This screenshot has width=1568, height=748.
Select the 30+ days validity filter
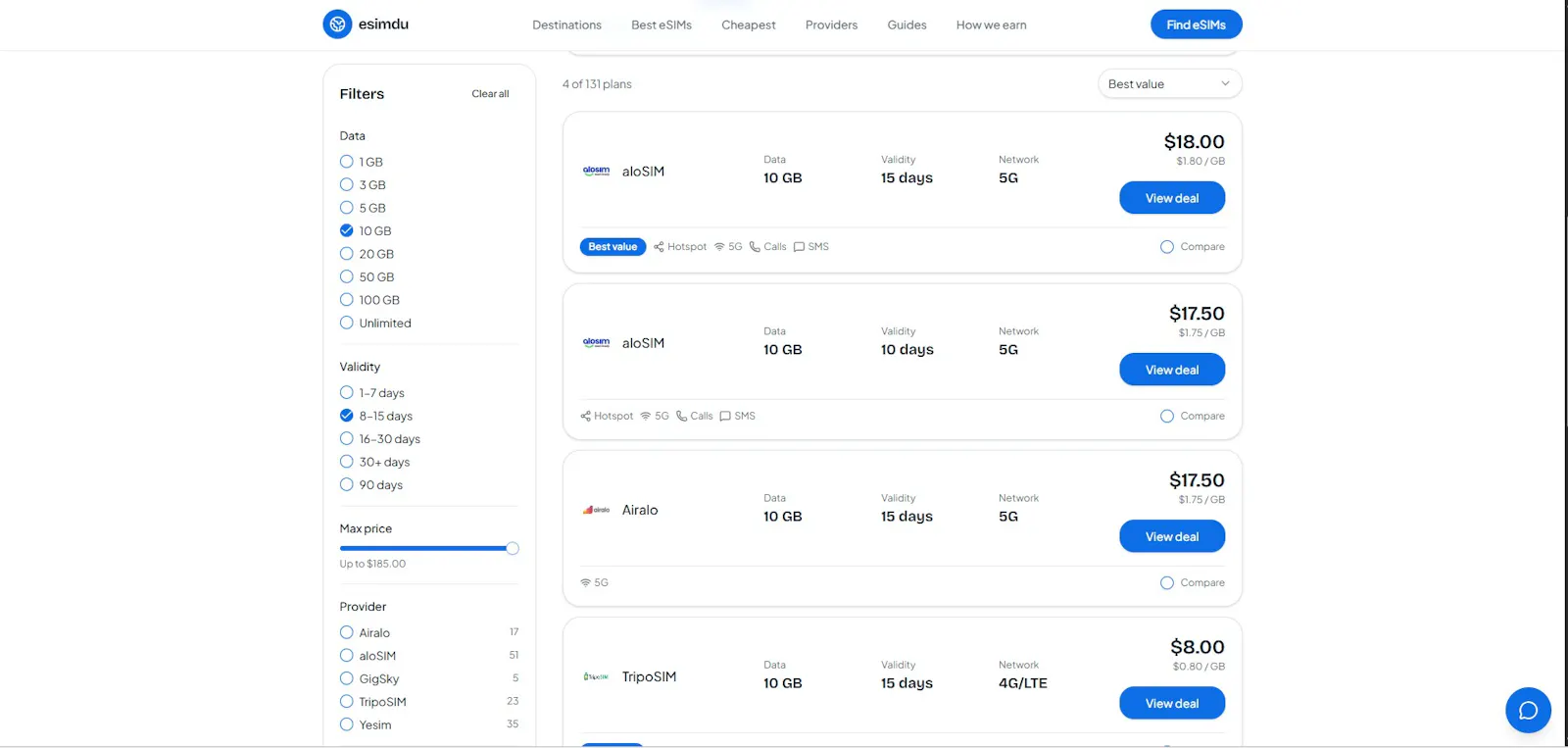[346, 462]
